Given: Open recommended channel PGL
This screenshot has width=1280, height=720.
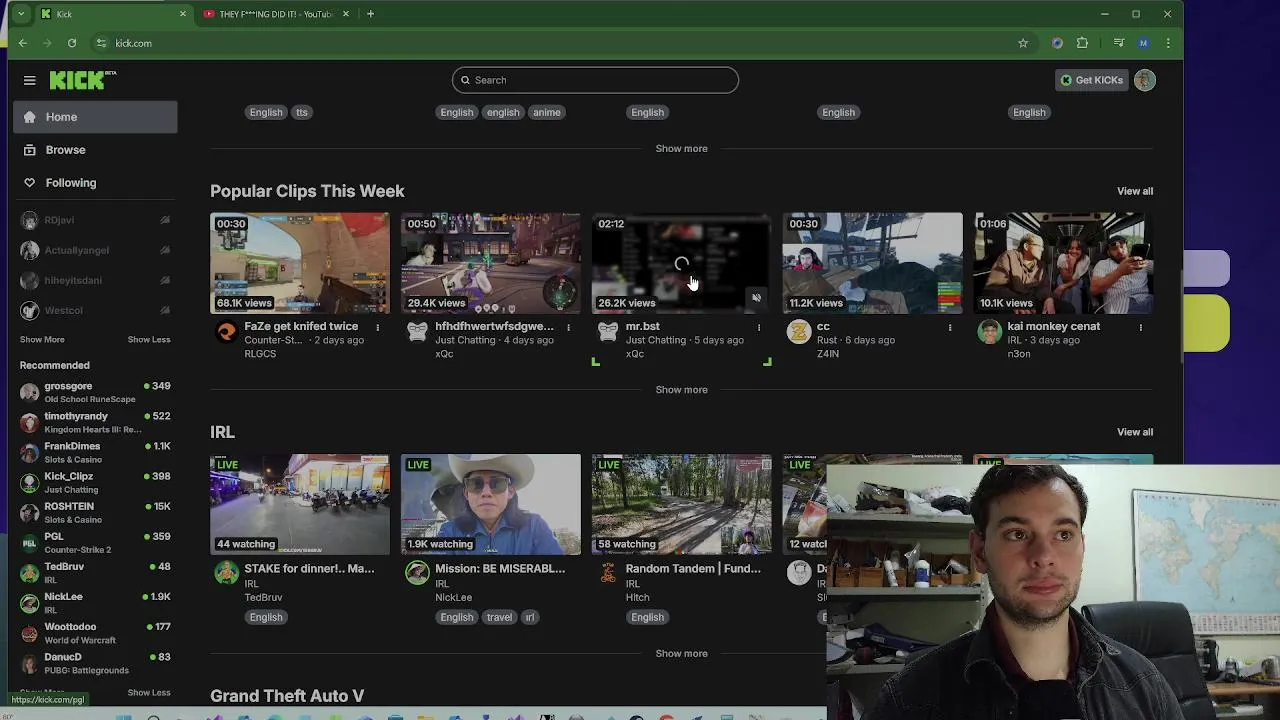Looking at the screenshot, I should click(95, 542).
